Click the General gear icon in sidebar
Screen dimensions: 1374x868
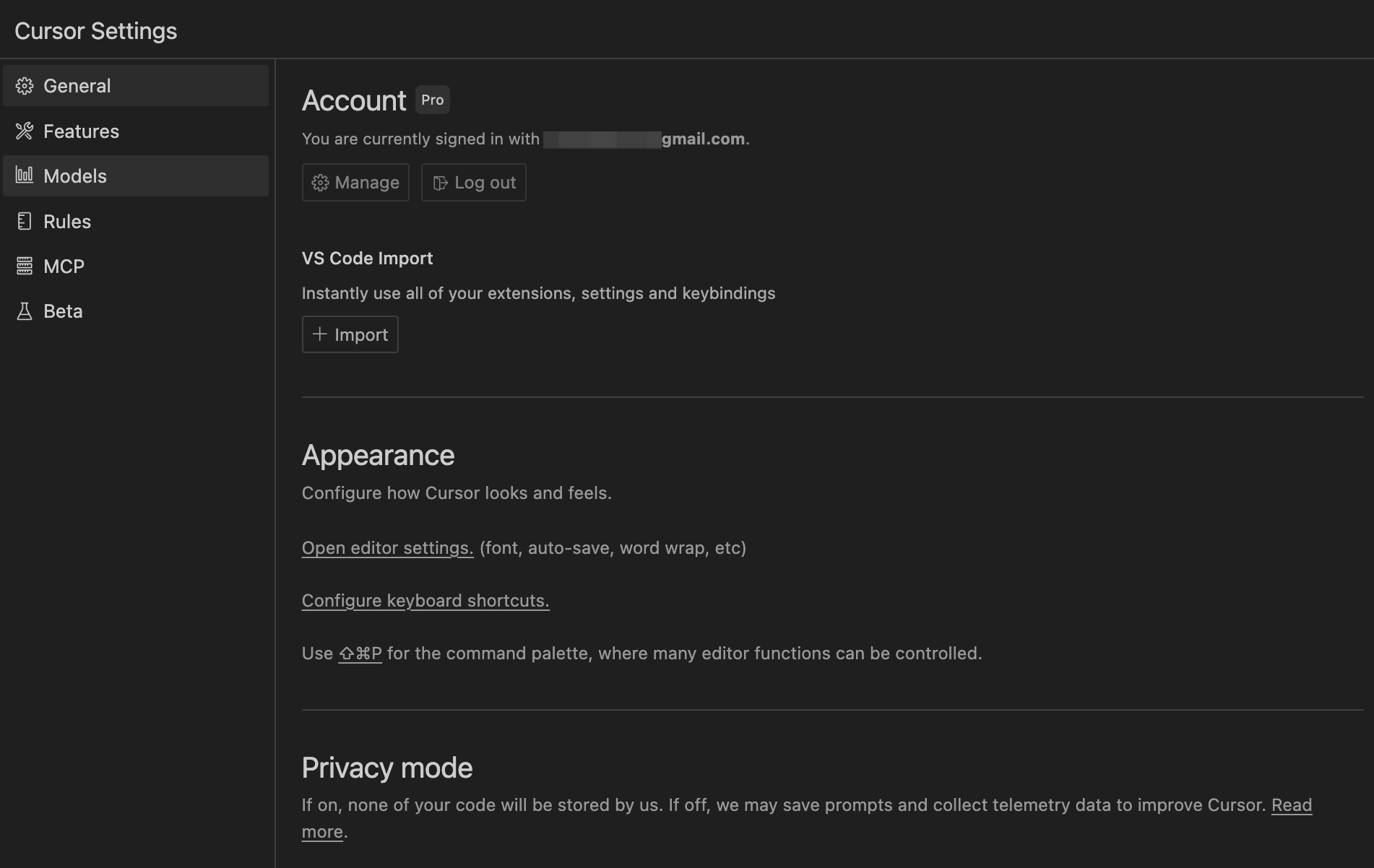(x=25, y=86)
